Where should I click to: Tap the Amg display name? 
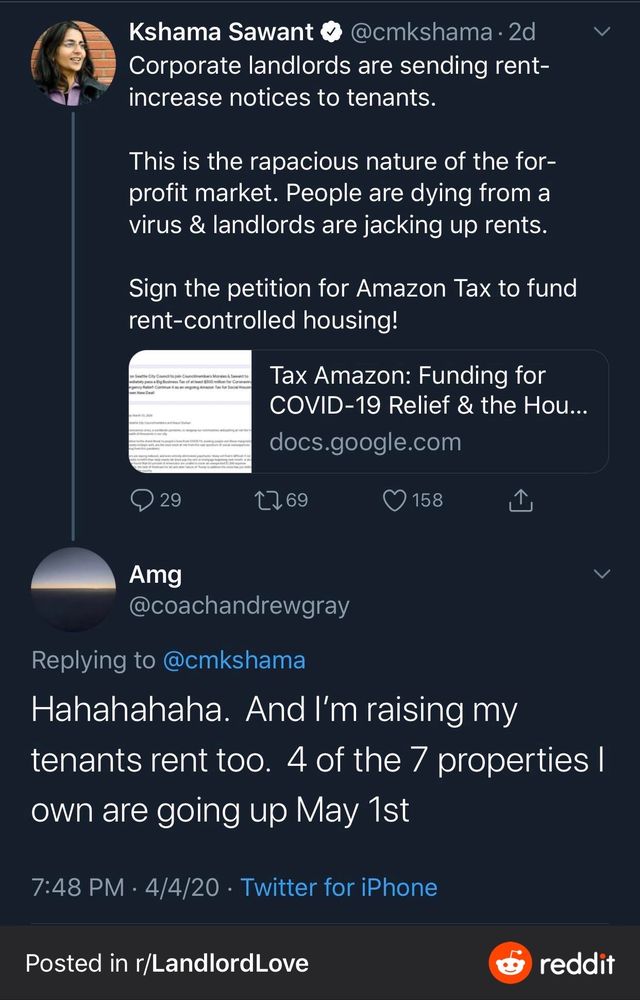pos(156,574)
